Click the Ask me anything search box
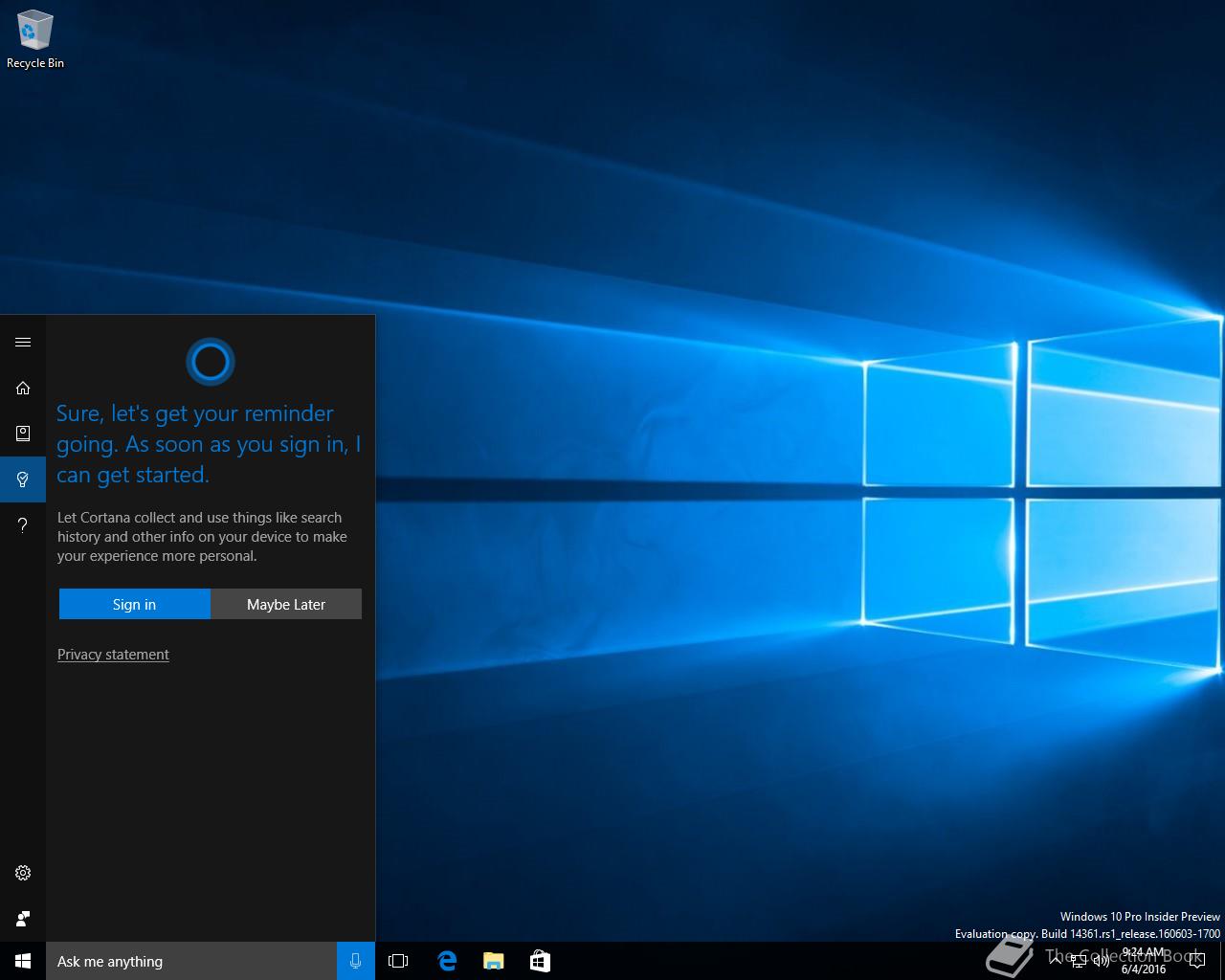Viewport: 1225px width, 980px height. pyautogui.click(x=191, y=961)
